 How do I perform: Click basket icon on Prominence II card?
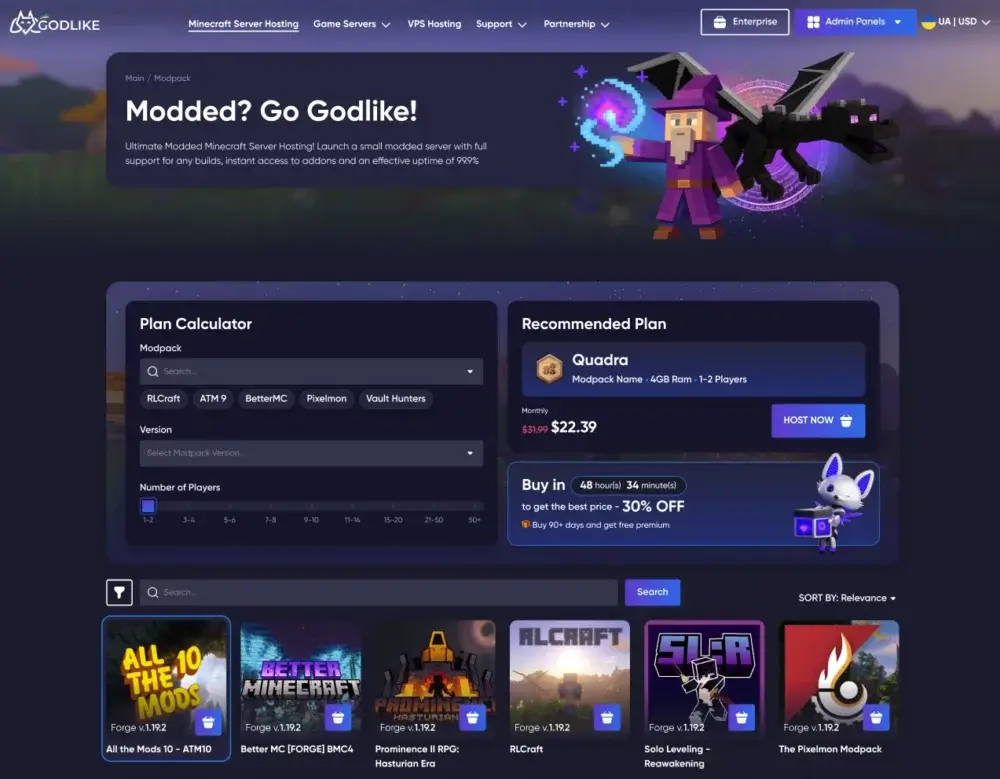coord(473,718)
